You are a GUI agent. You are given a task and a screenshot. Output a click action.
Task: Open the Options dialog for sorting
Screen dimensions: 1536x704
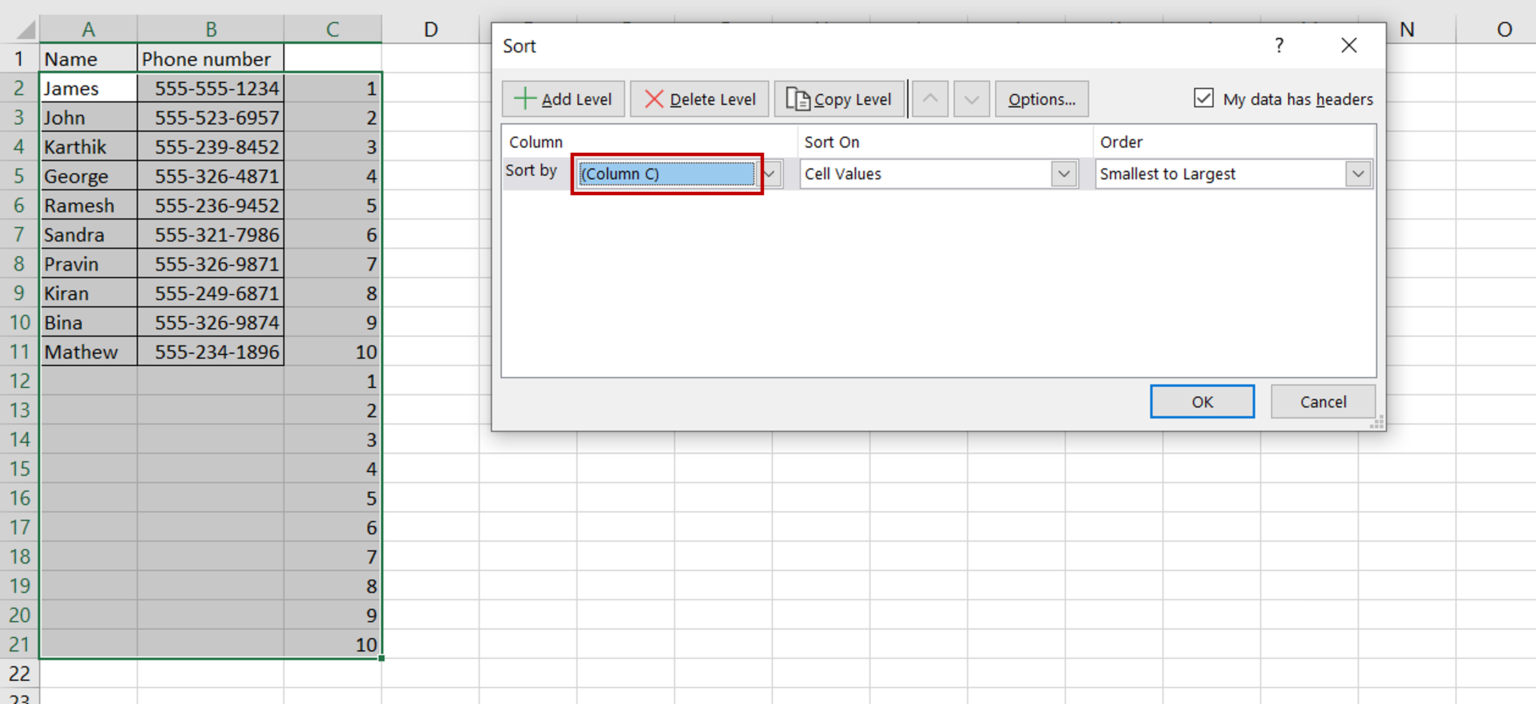pos(1041,98)
